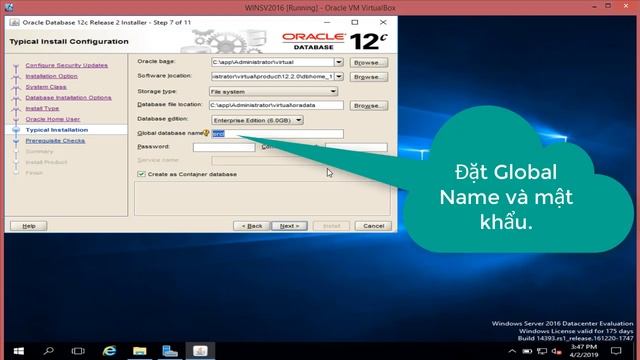Image resolution: width=640 pixels, height=360 pixels.
Task: Open the Windows Start menu
Action: 19,351
